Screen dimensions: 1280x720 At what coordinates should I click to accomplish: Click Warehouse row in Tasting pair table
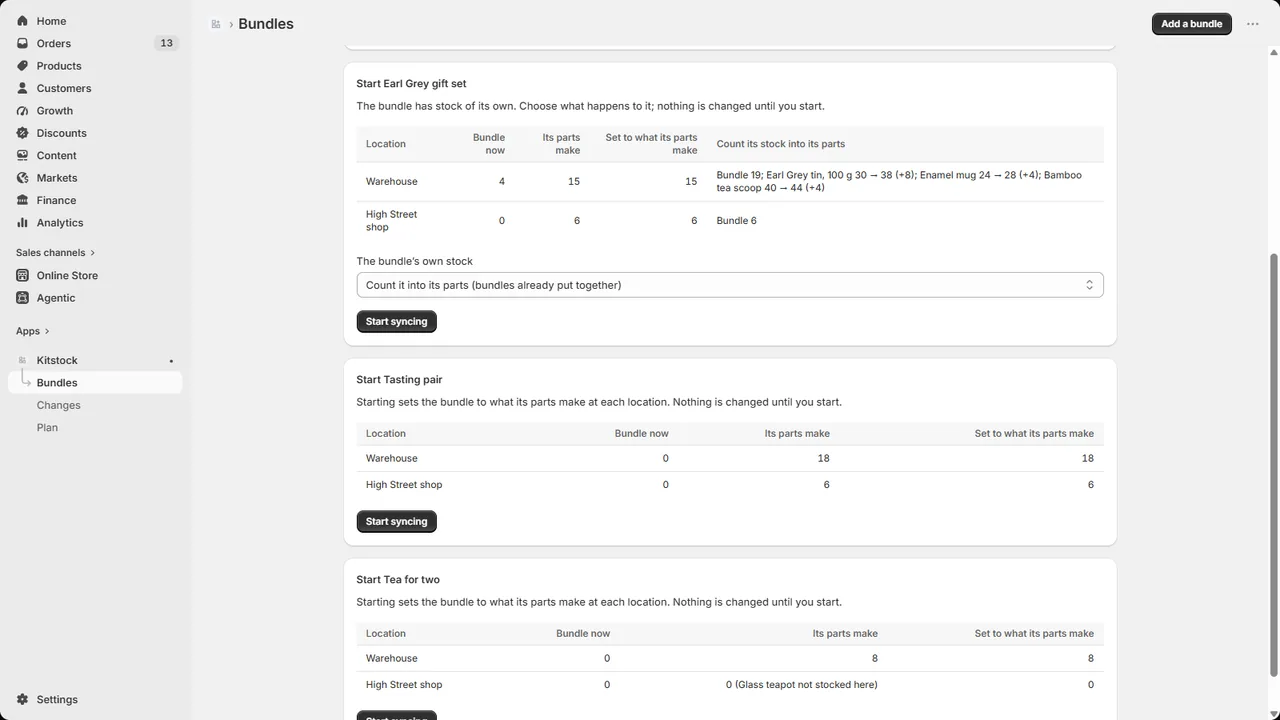tap(730, 458)
